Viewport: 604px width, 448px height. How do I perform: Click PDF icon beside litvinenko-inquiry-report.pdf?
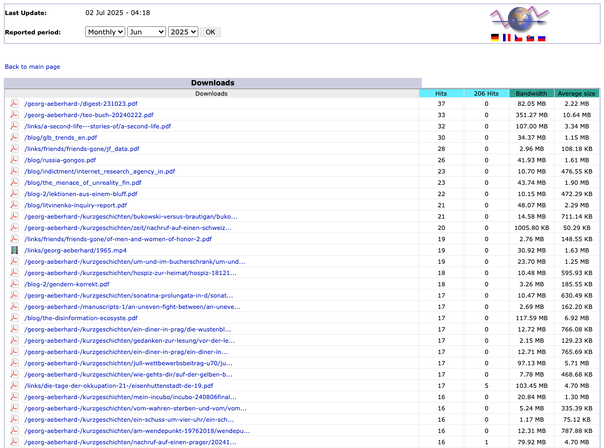(14, 205)
